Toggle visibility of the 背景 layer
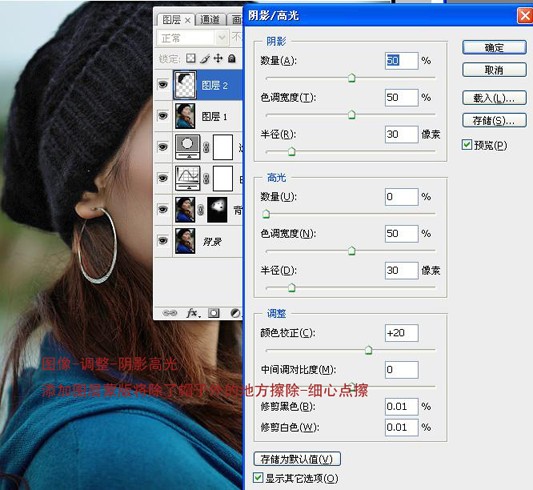This screenshot has width=533, height=490. pos(163,241)
